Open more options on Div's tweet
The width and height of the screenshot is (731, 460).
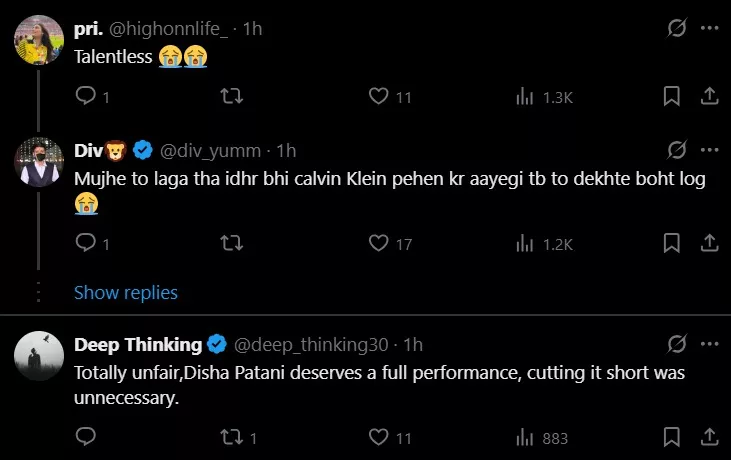click(709, 150)
